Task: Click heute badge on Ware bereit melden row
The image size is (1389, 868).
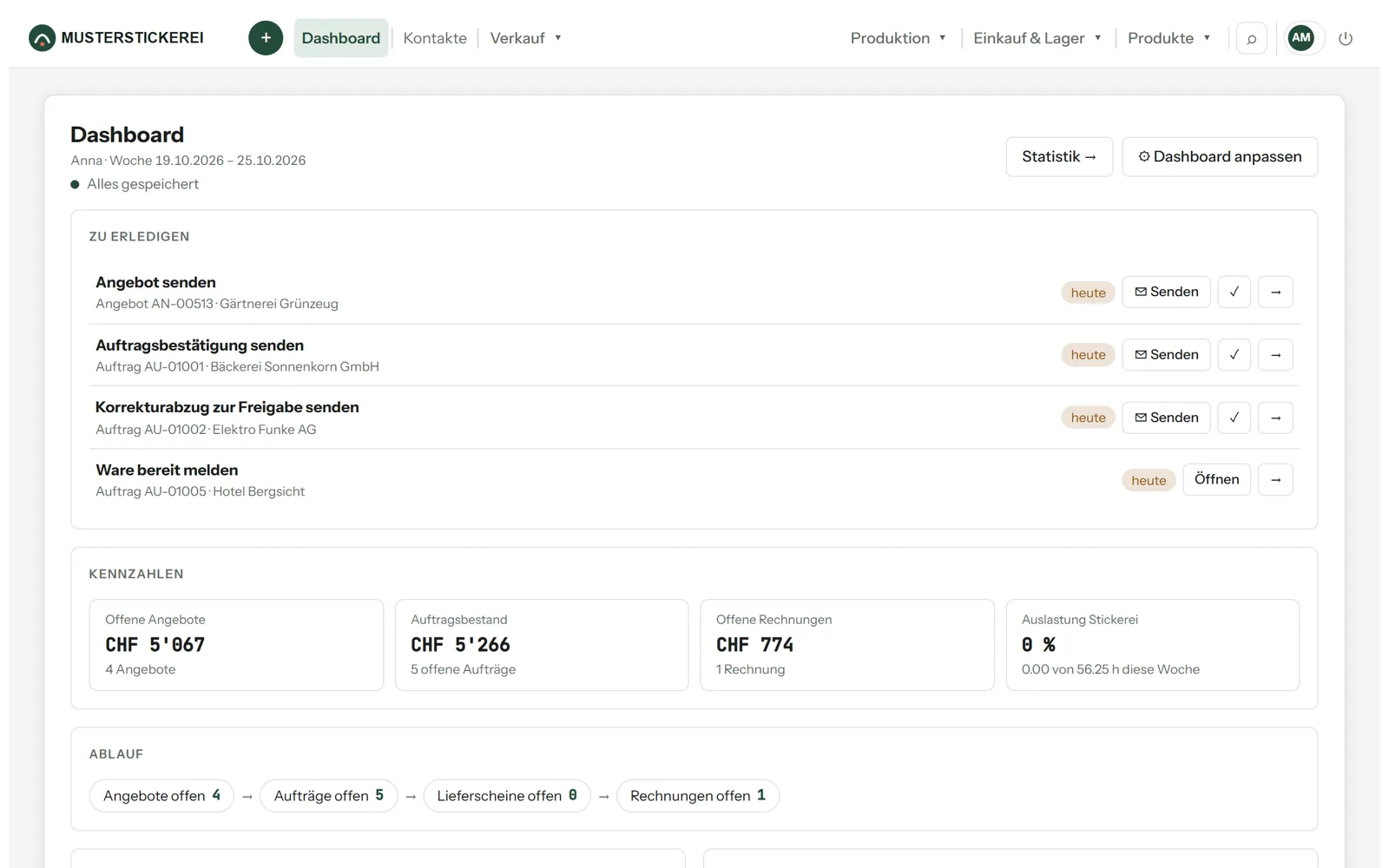Action: pyautogui.click(x=1149, y=480)
